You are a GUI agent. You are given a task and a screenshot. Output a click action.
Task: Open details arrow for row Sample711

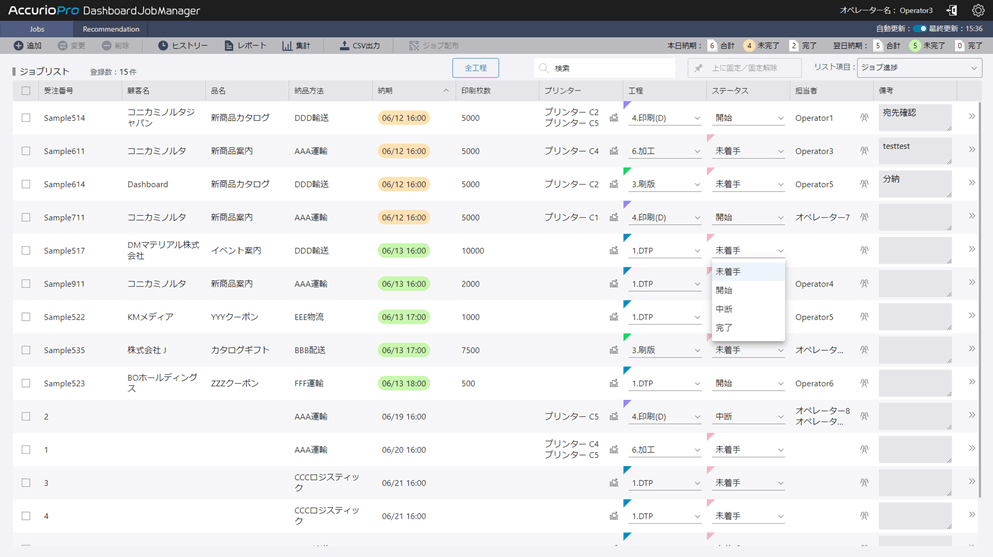tap(971, 216)
